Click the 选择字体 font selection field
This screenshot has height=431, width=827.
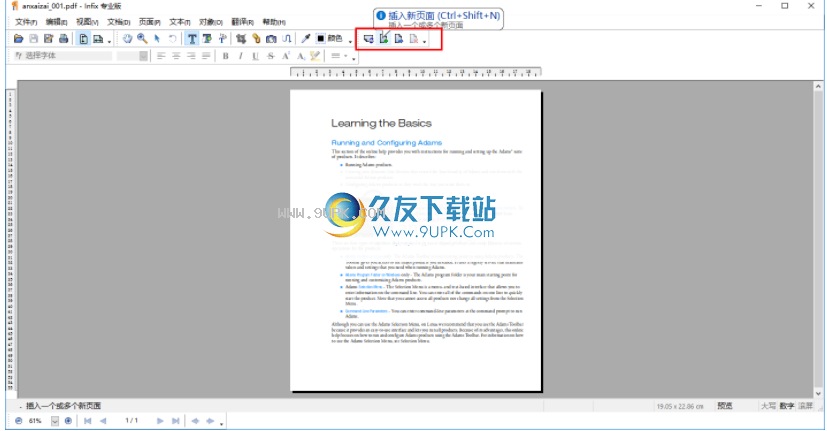point(62,55)
